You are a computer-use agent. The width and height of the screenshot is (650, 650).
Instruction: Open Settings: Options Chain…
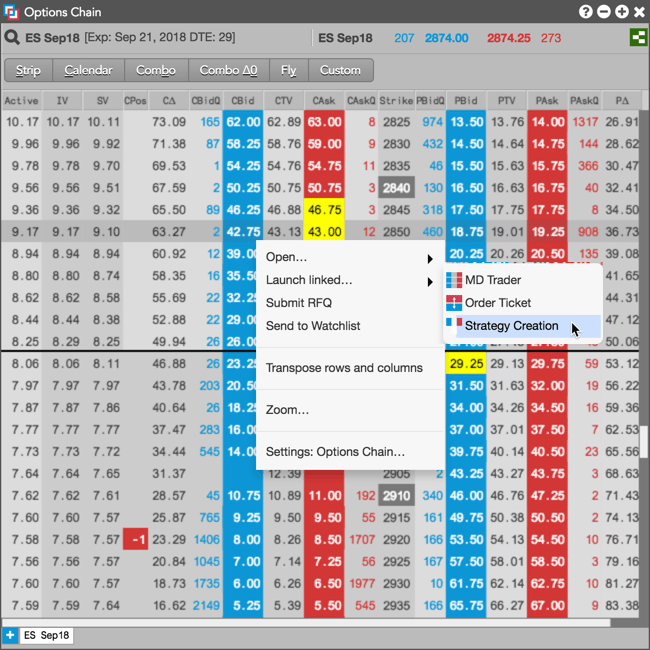(350, 452)
